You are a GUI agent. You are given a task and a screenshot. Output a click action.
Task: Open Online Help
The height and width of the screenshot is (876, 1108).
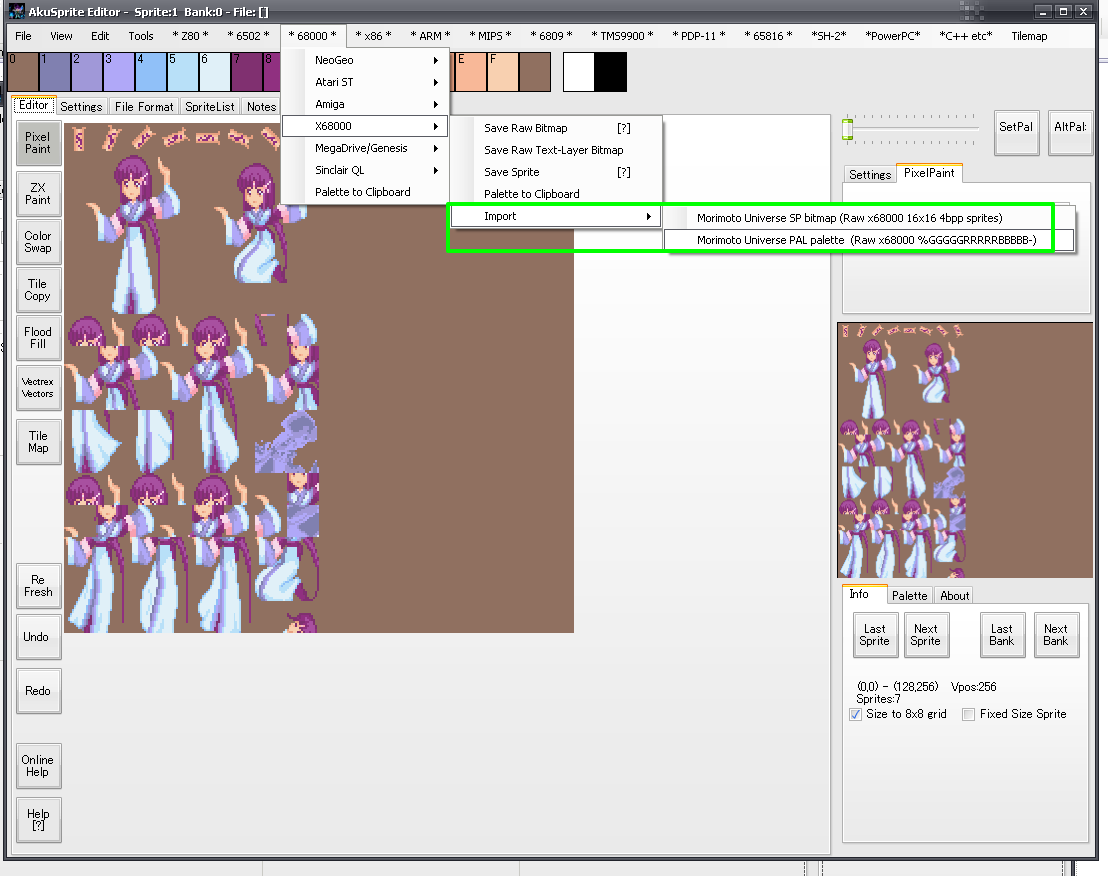tap(38, 766)
